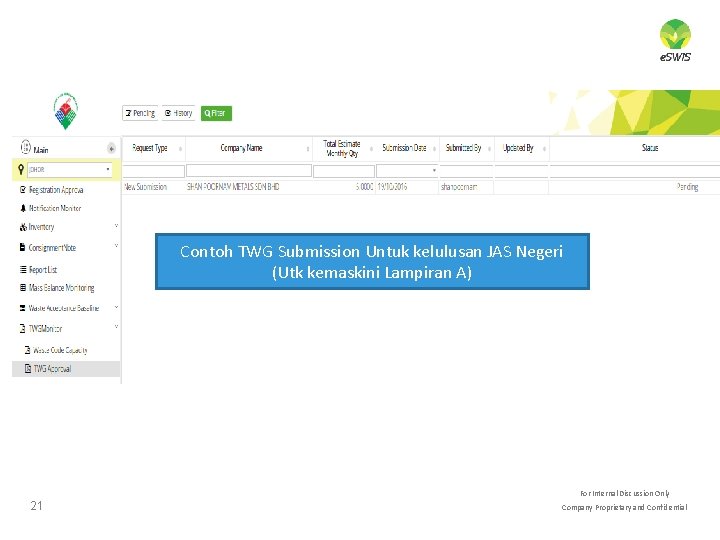Click the eSWIS logo
This screenshot has height=540, width=720.
pyautogui.click(x=675, y=40)
